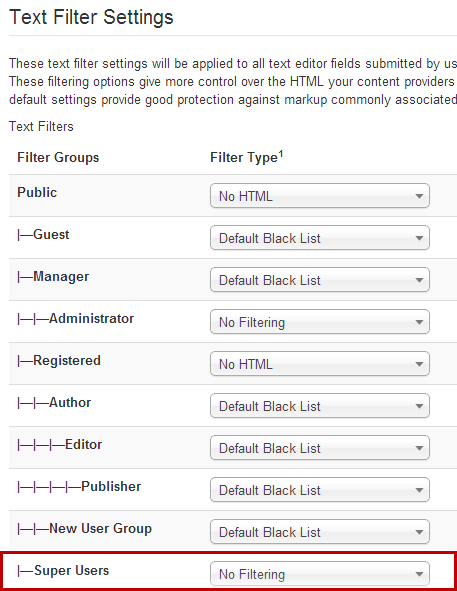
Task: Open the Editor filter type dropdown
Action: coord(320,448)
